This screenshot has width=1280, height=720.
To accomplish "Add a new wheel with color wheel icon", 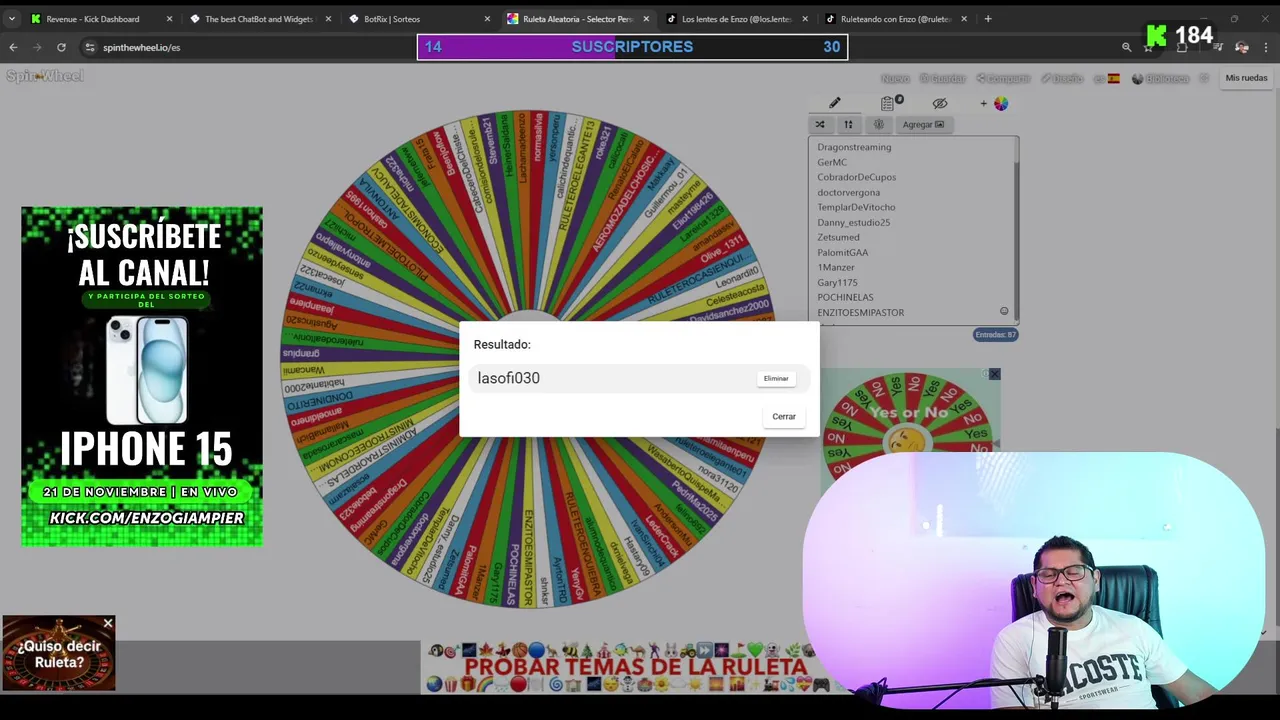I will point(995,103).
